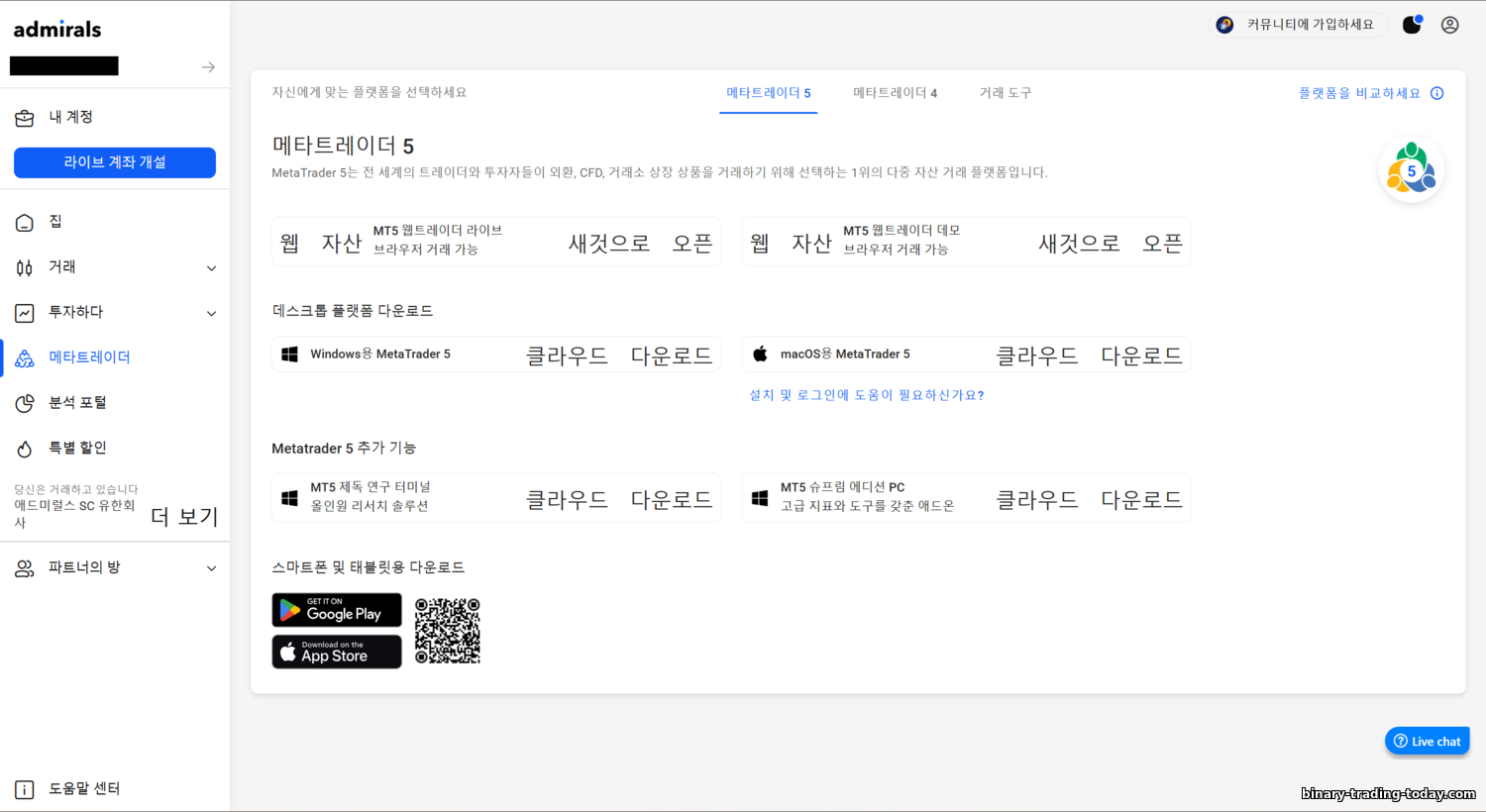
Task: Click the QR code image
Action: coord(448,631)
